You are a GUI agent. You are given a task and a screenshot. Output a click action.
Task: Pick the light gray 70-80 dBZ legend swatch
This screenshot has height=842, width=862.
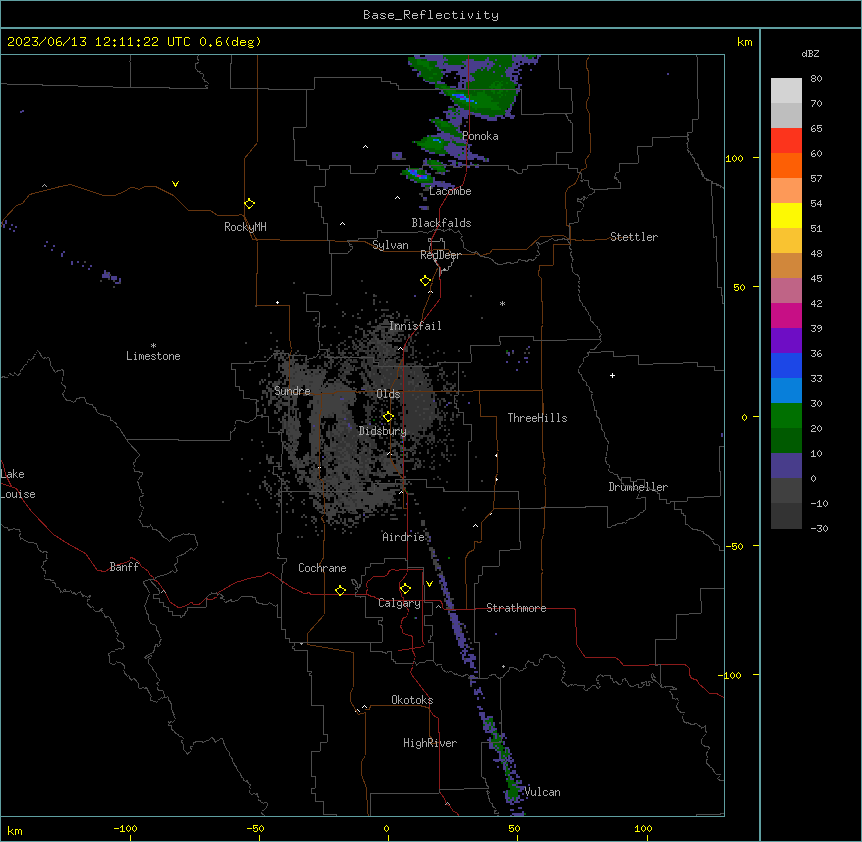[x=786, y=91]
